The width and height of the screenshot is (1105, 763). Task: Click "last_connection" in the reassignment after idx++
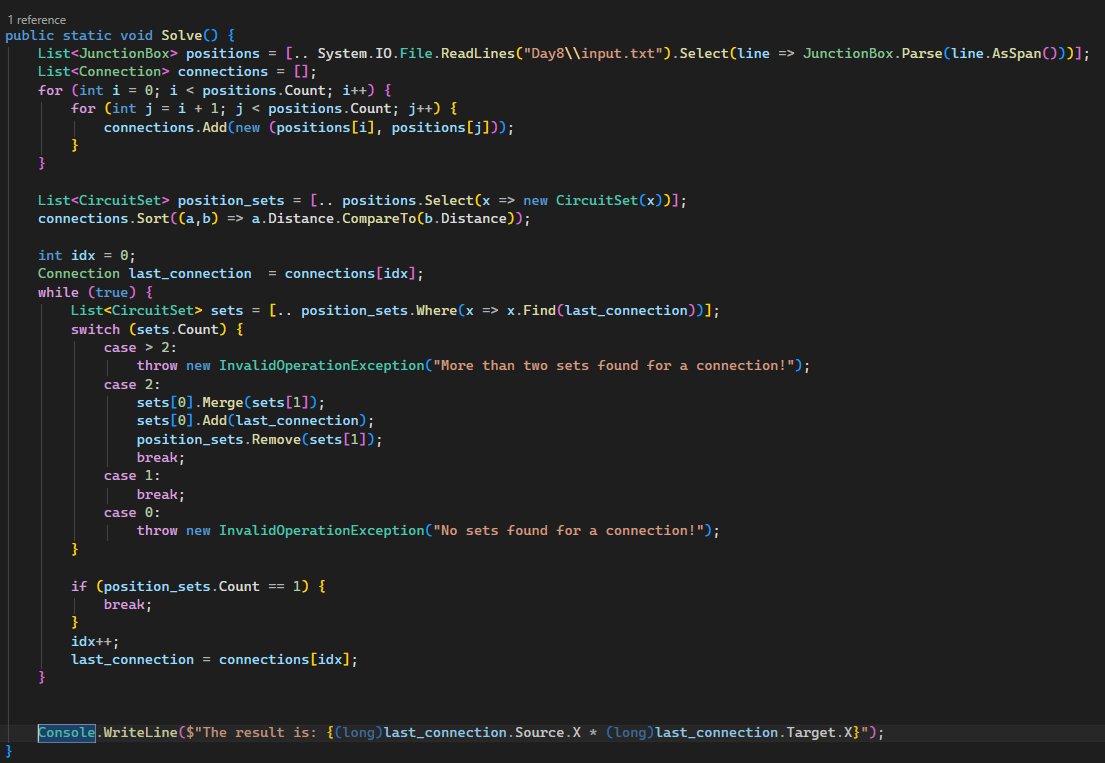tap(132, 659)
